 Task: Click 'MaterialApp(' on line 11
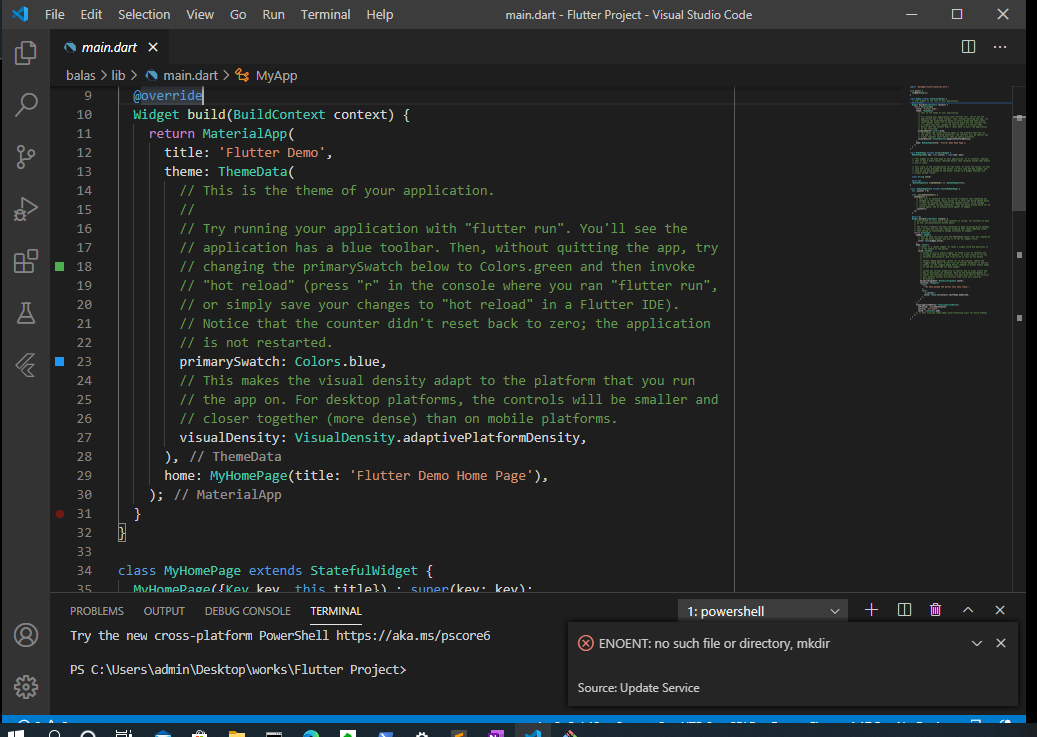(248, 134)
